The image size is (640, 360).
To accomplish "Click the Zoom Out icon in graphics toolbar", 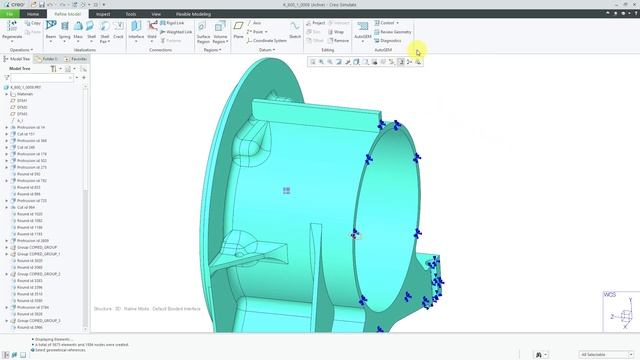I will point(330,62).
